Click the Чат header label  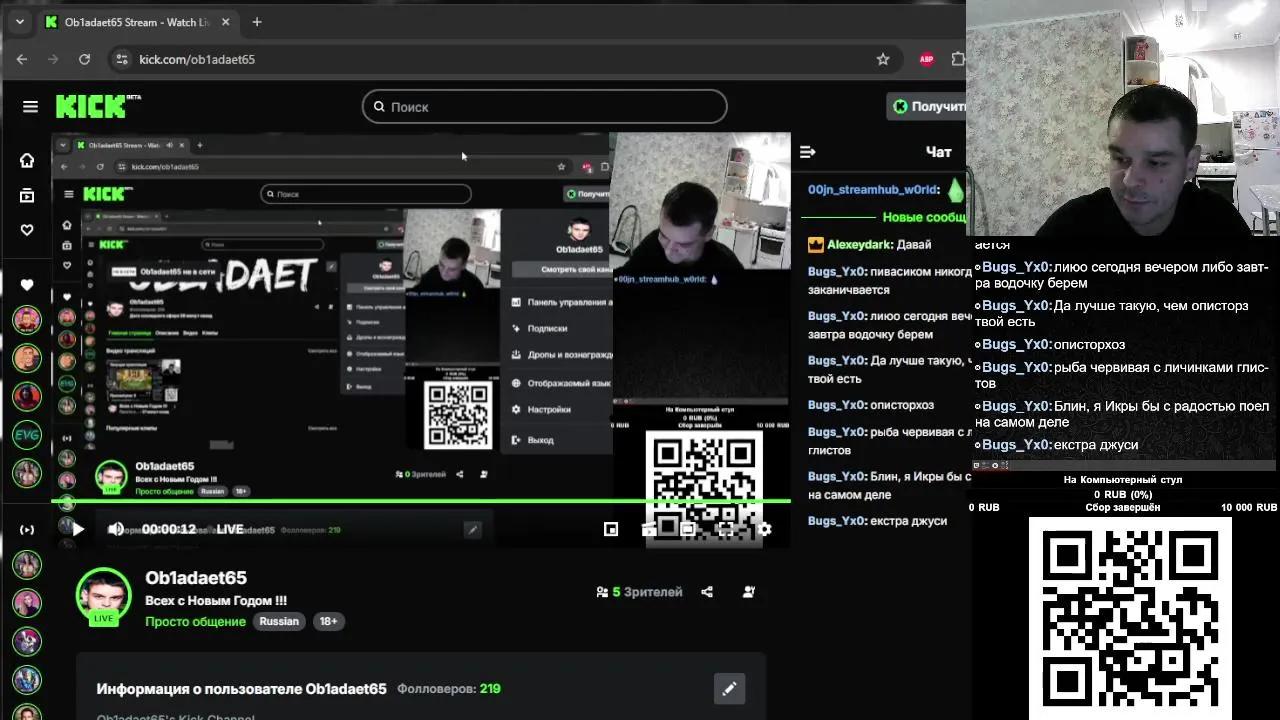pyautogui.click(x=938, y=152)
